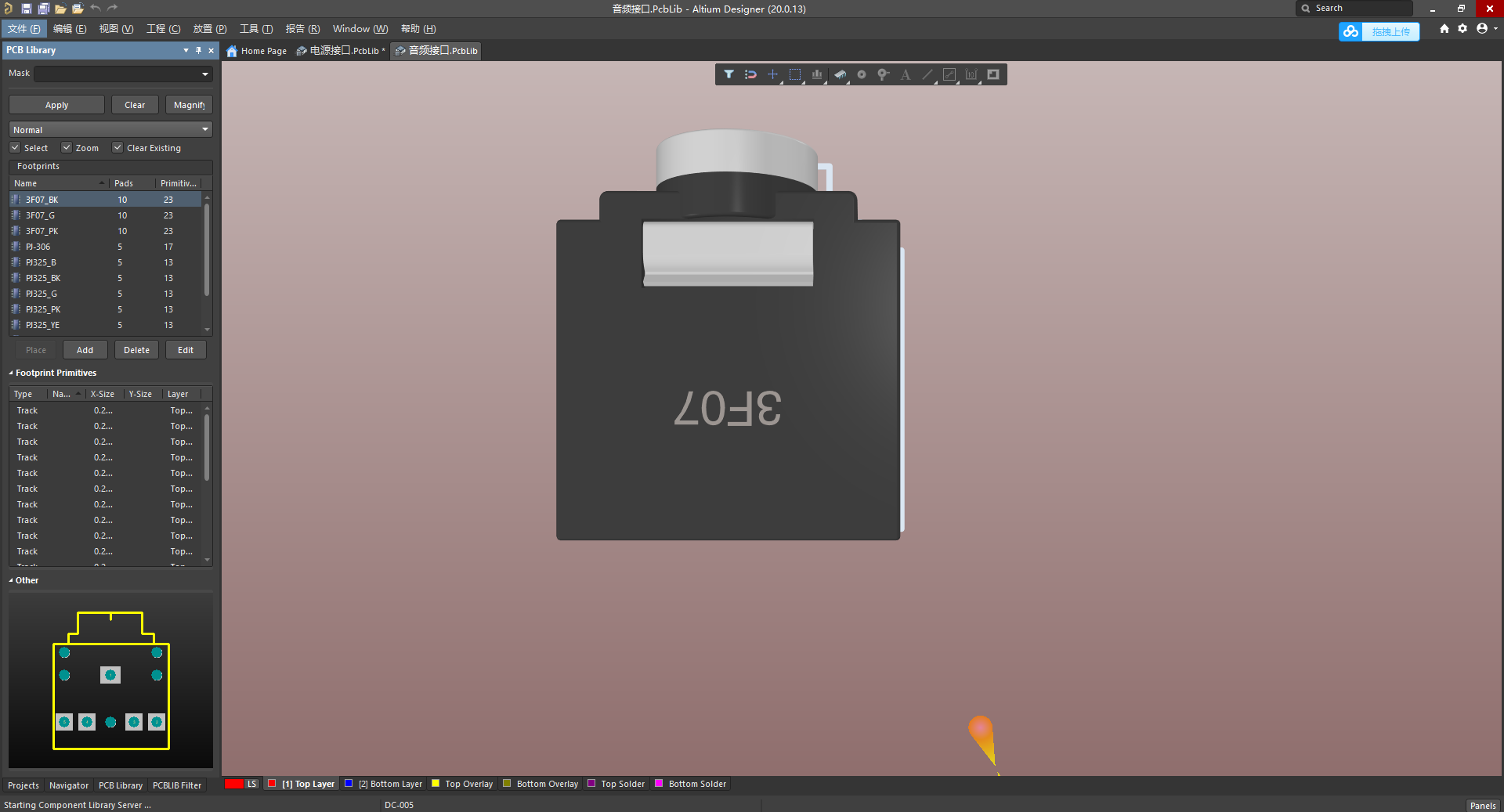Viewport: 1504px width, 812px height.
Task: Click the Apply button
Action: 56,105
